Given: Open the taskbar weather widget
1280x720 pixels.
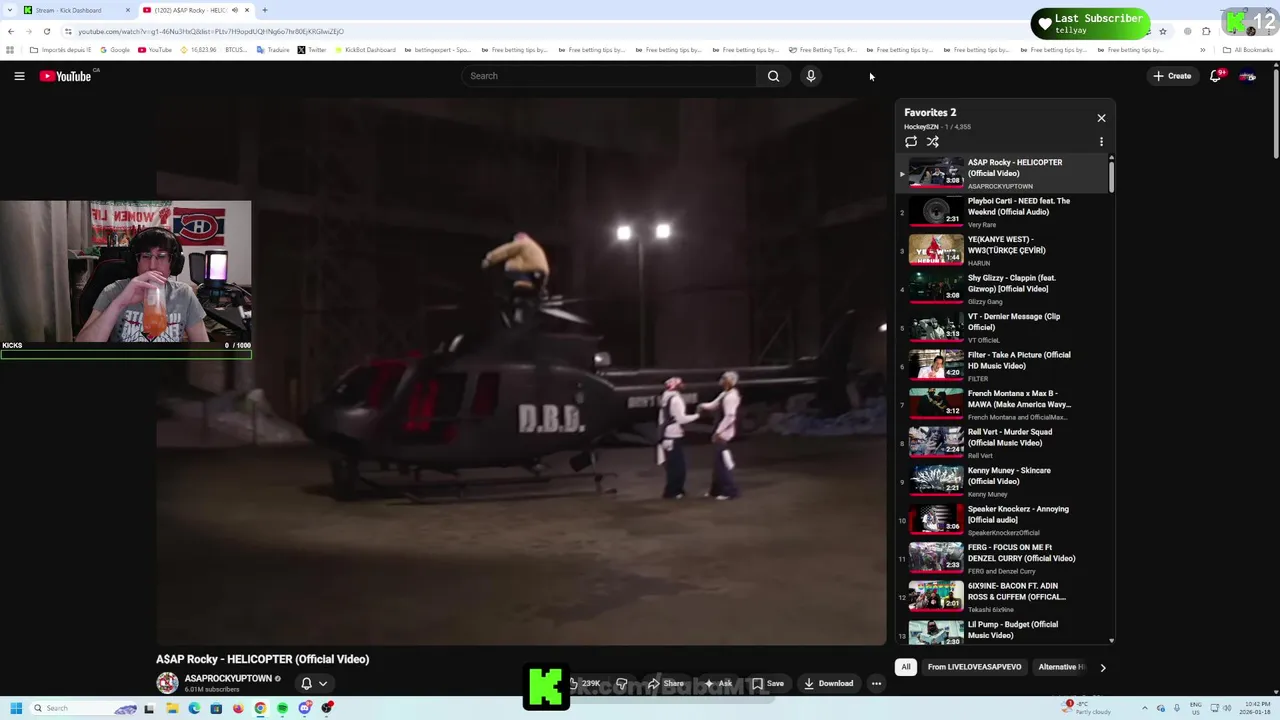Looking at the screenshot, I should (x=1087, y=708).
